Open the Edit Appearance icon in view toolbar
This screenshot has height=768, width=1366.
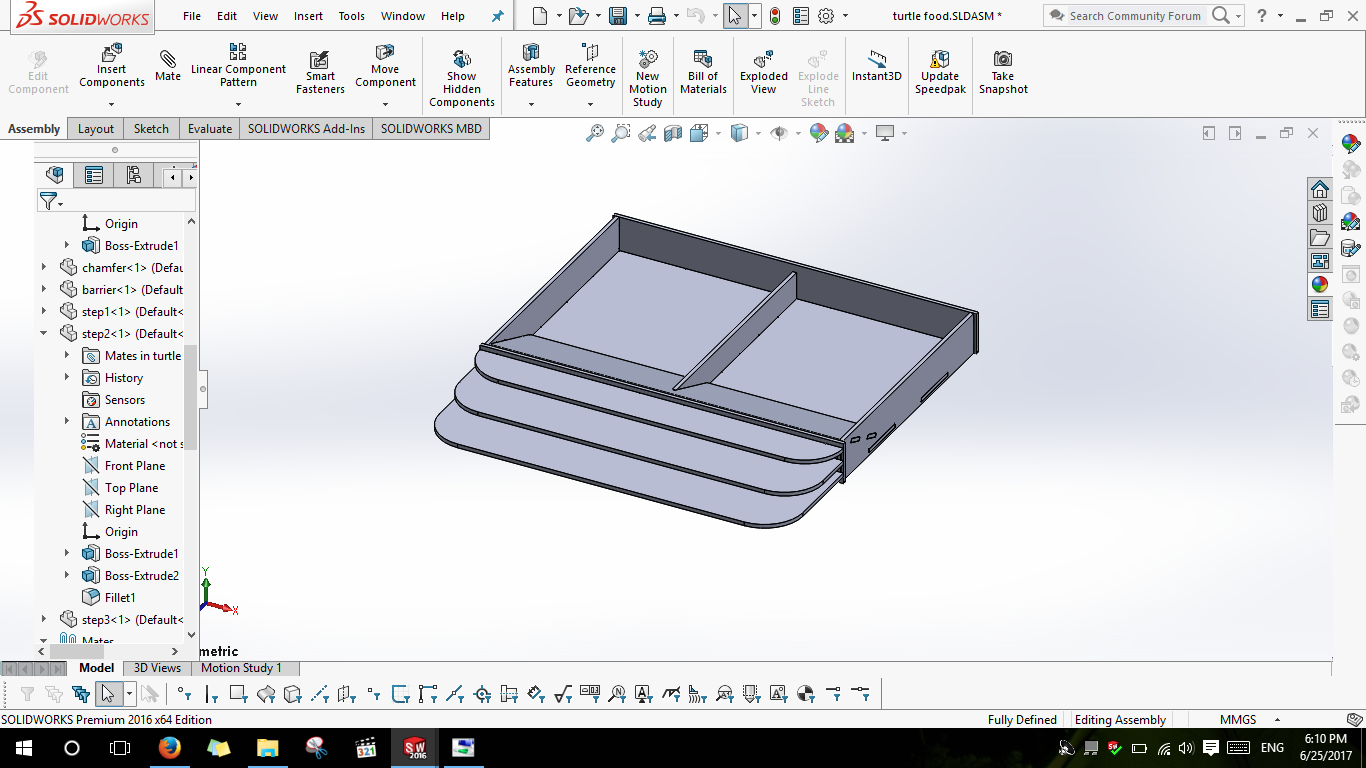818,133
